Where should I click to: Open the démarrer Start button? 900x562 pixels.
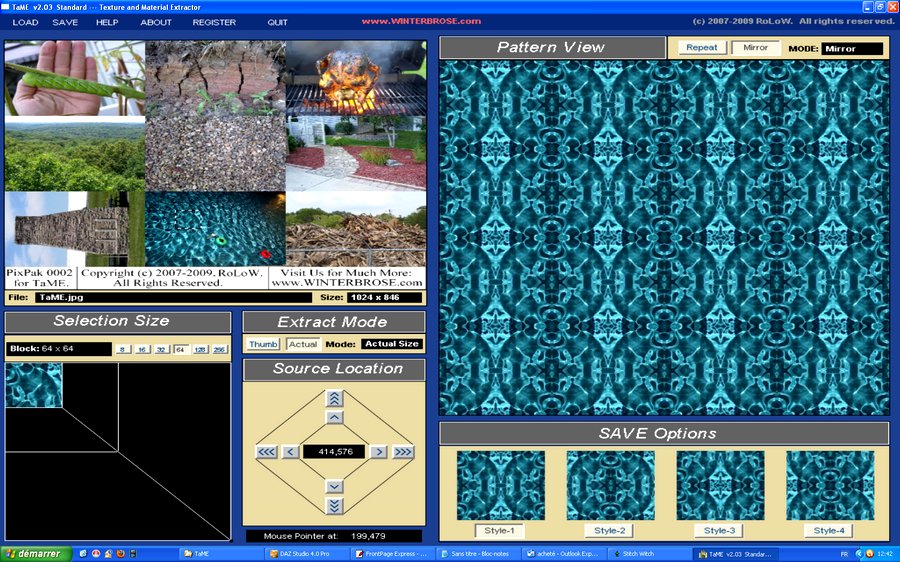[x=36, y=553]
